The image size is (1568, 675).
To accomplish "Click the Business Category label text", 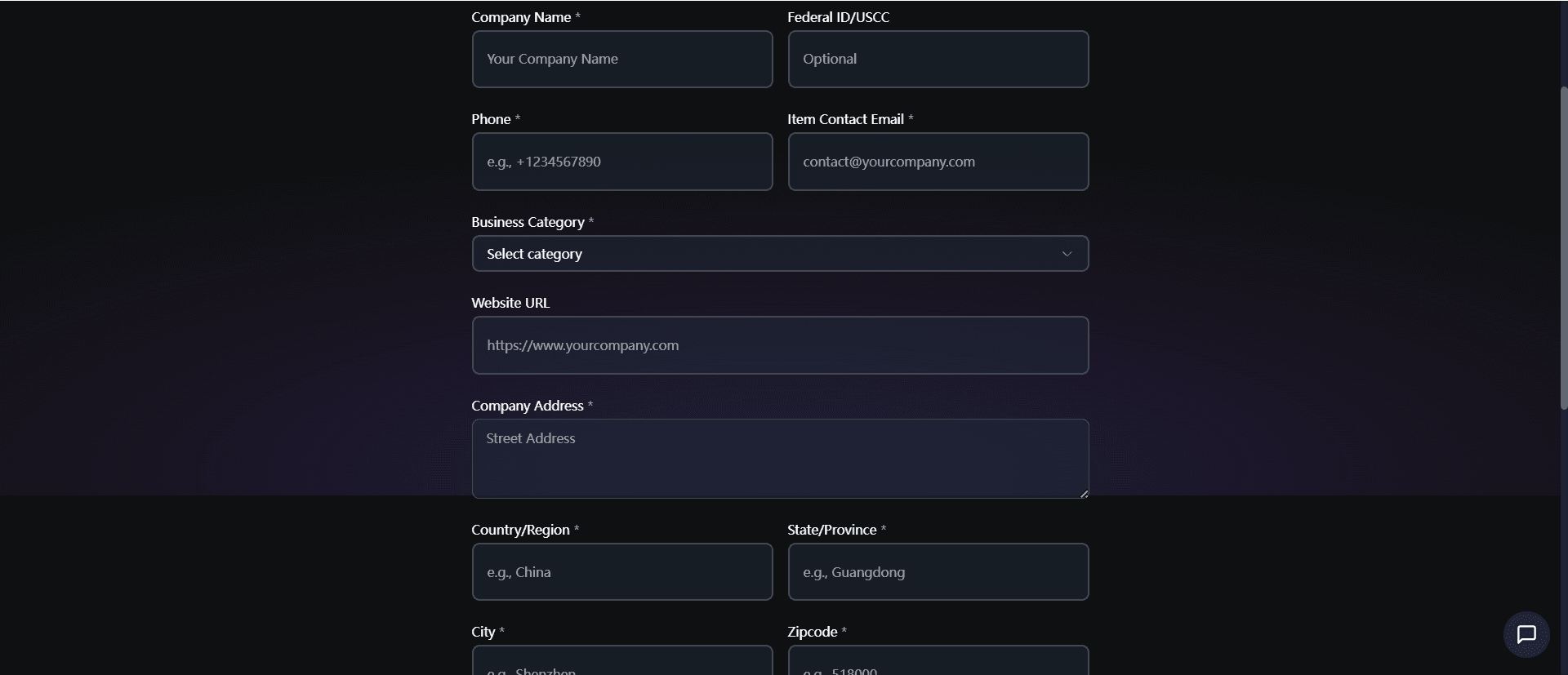I will pos(528,222).
